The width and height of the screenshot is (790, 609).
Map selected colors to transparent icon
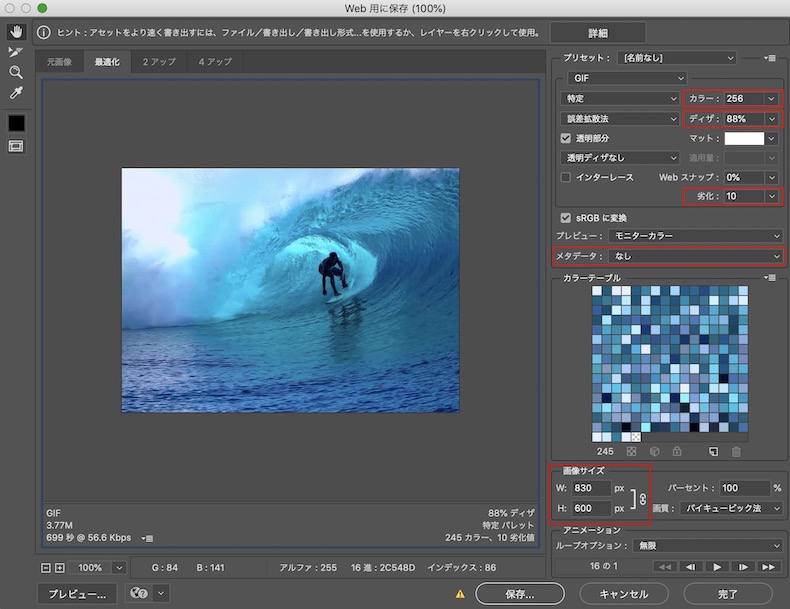point(631,451)
